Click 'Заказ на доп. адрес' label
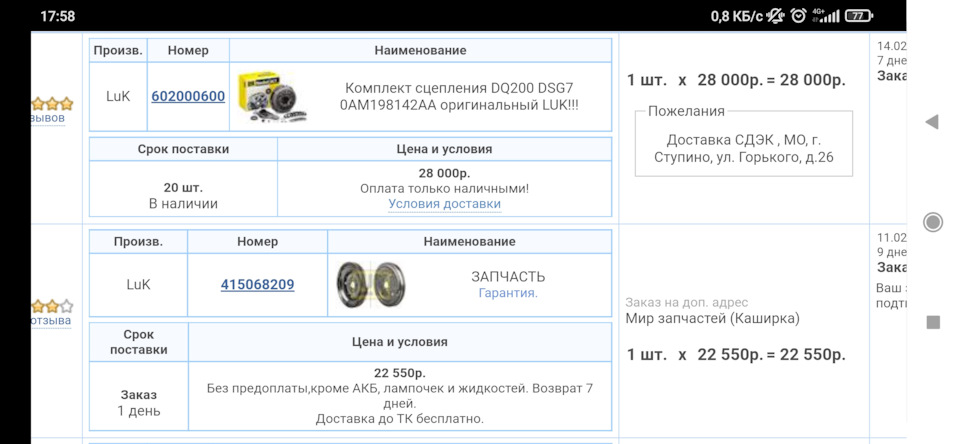 pyautogui.click(x=687, y=303)
